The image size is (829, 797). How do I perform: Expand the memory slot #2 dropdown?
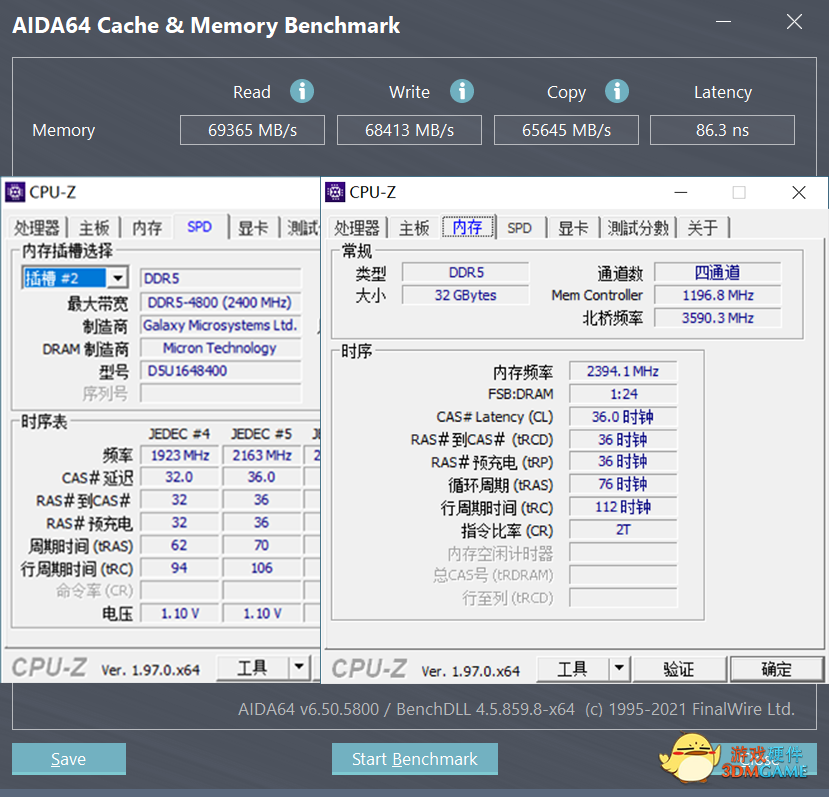118,278
